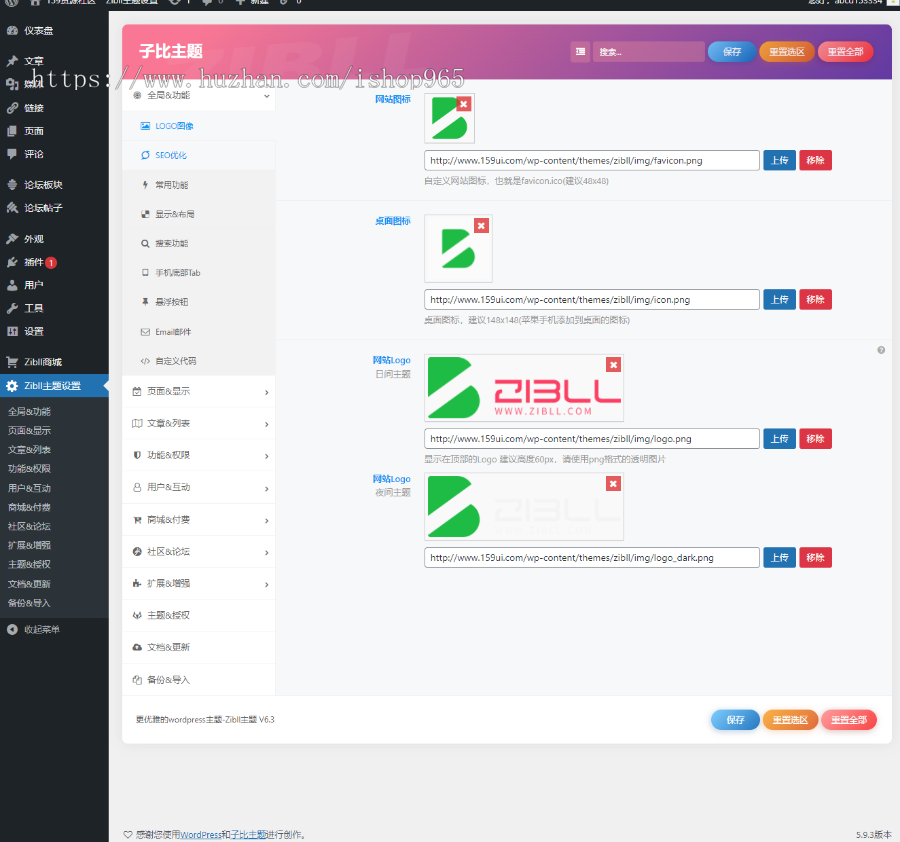Click the 上传 button for logo_dark.png
The image size is (900, 842).
pyautogui.click(x=779, y=557)
